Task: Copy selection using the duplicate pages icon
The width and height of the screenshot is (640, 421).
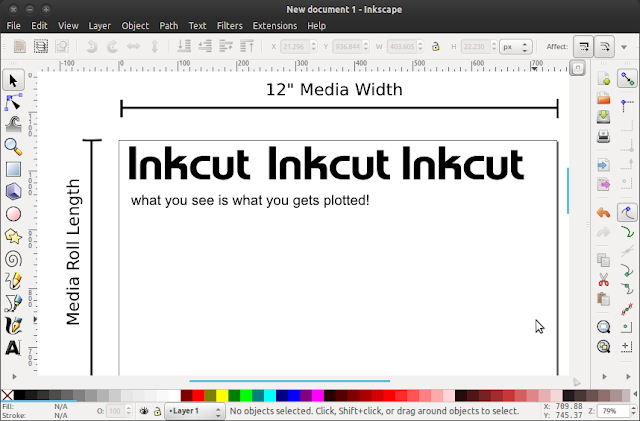Action: [x=603, y=260]
